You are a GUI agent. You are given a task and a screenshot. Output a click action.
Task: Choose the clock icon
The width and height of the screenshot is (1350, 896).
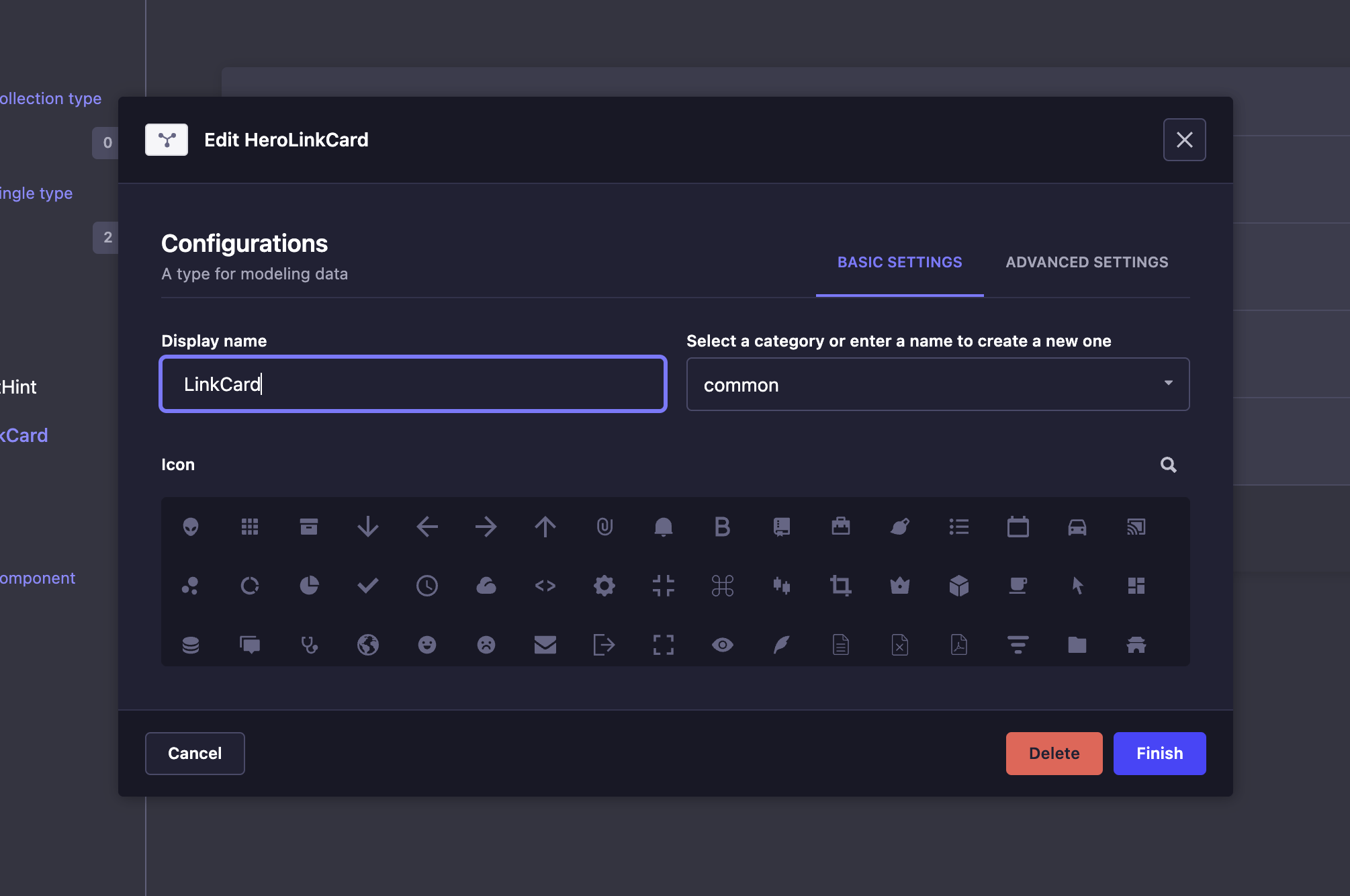427,586
